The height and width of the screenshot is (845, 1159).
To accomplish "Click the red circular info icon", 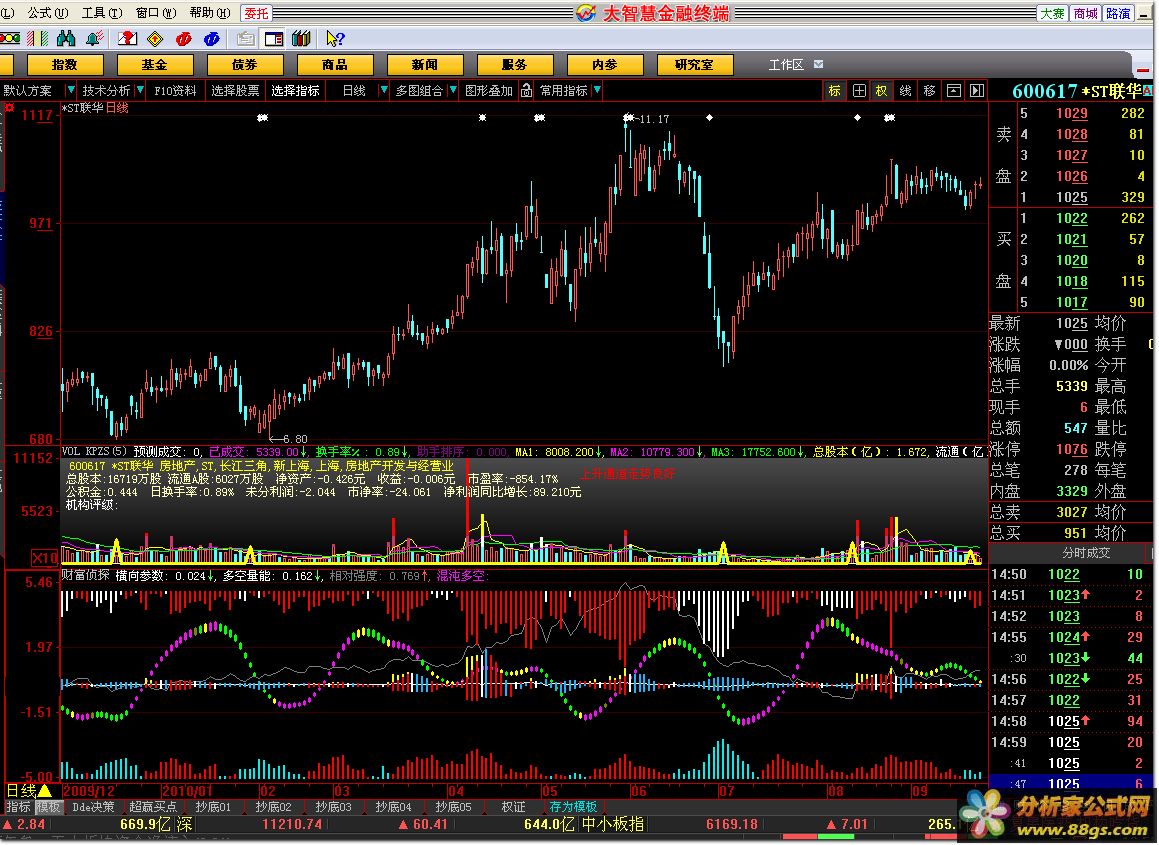I will coord(183,38).
